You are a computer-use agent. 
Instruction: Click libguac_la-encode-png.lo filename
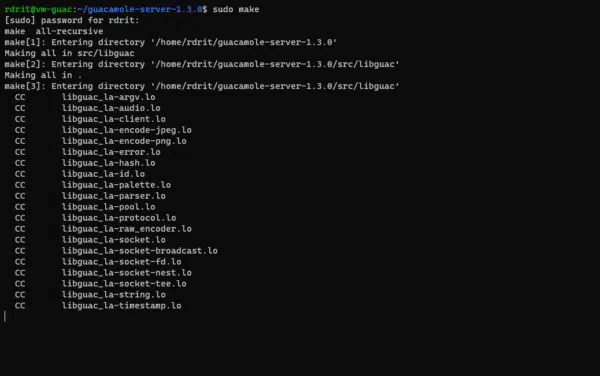coord(124,141)
